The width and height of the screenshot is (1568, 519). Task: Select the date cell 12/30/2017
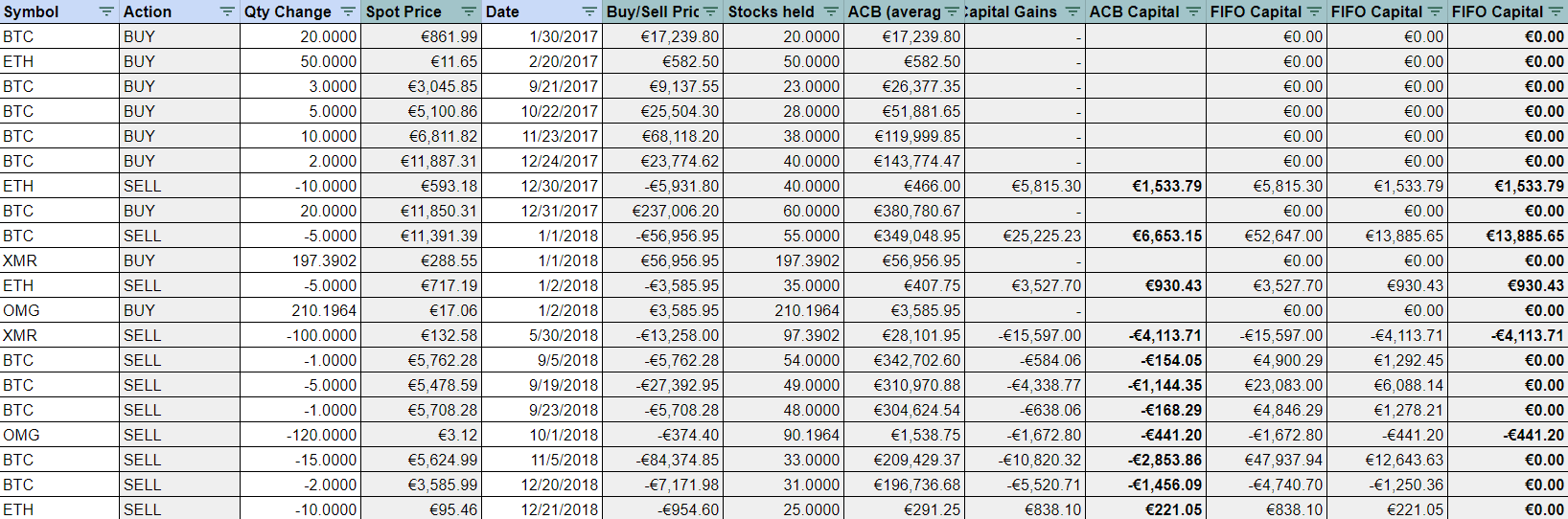pyautogui.click(x=542, y=186)
